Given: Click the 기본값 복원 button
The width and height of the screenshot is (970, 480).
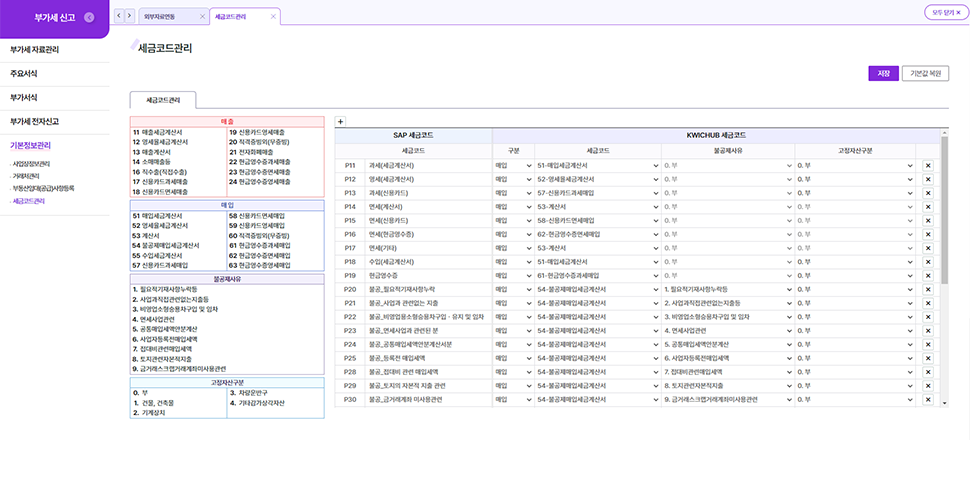Looking at the screenshot, I should click(x=925, y=73).
